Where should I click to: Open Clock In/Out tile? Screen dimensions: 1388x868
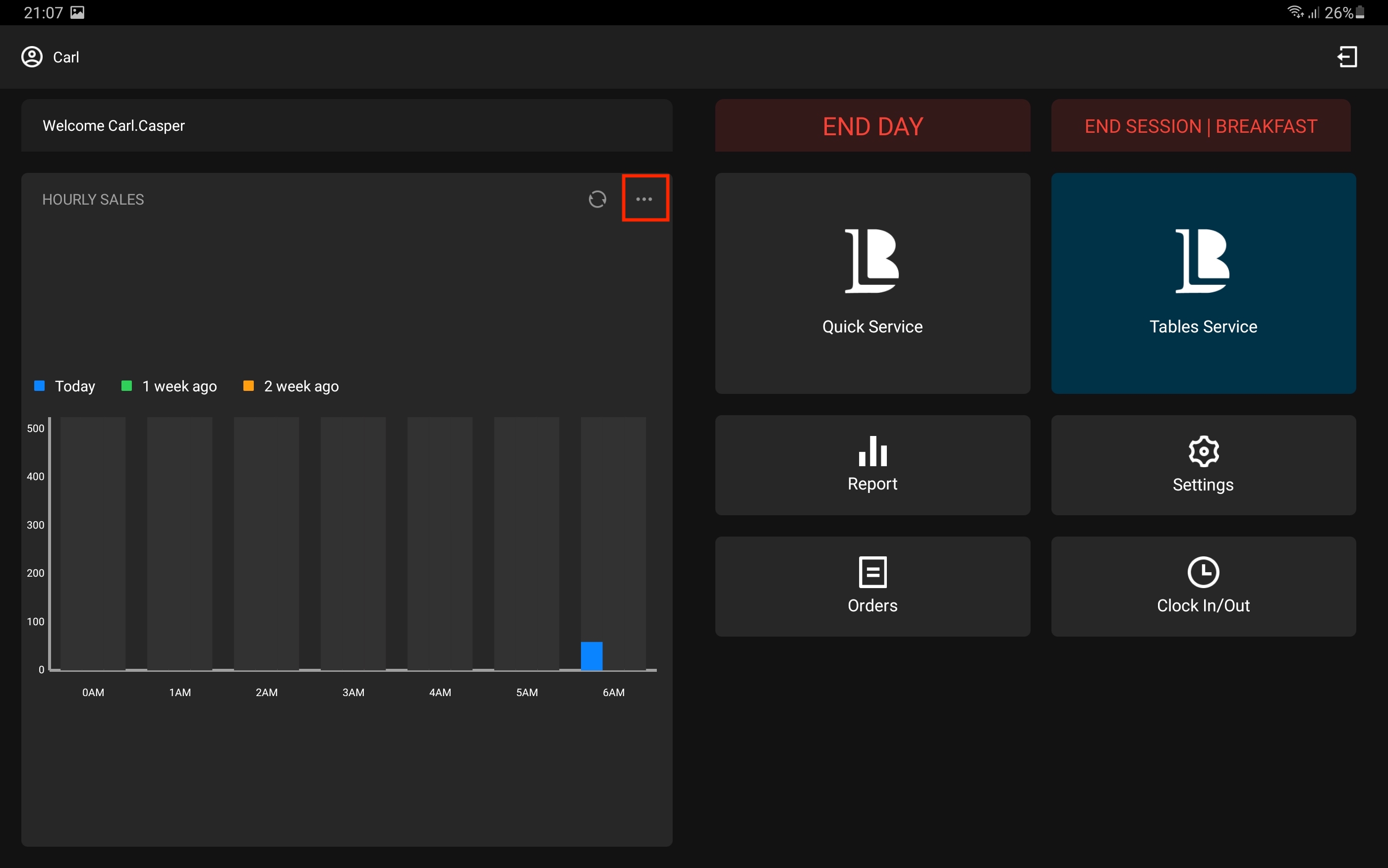(x=1203, y=586)
